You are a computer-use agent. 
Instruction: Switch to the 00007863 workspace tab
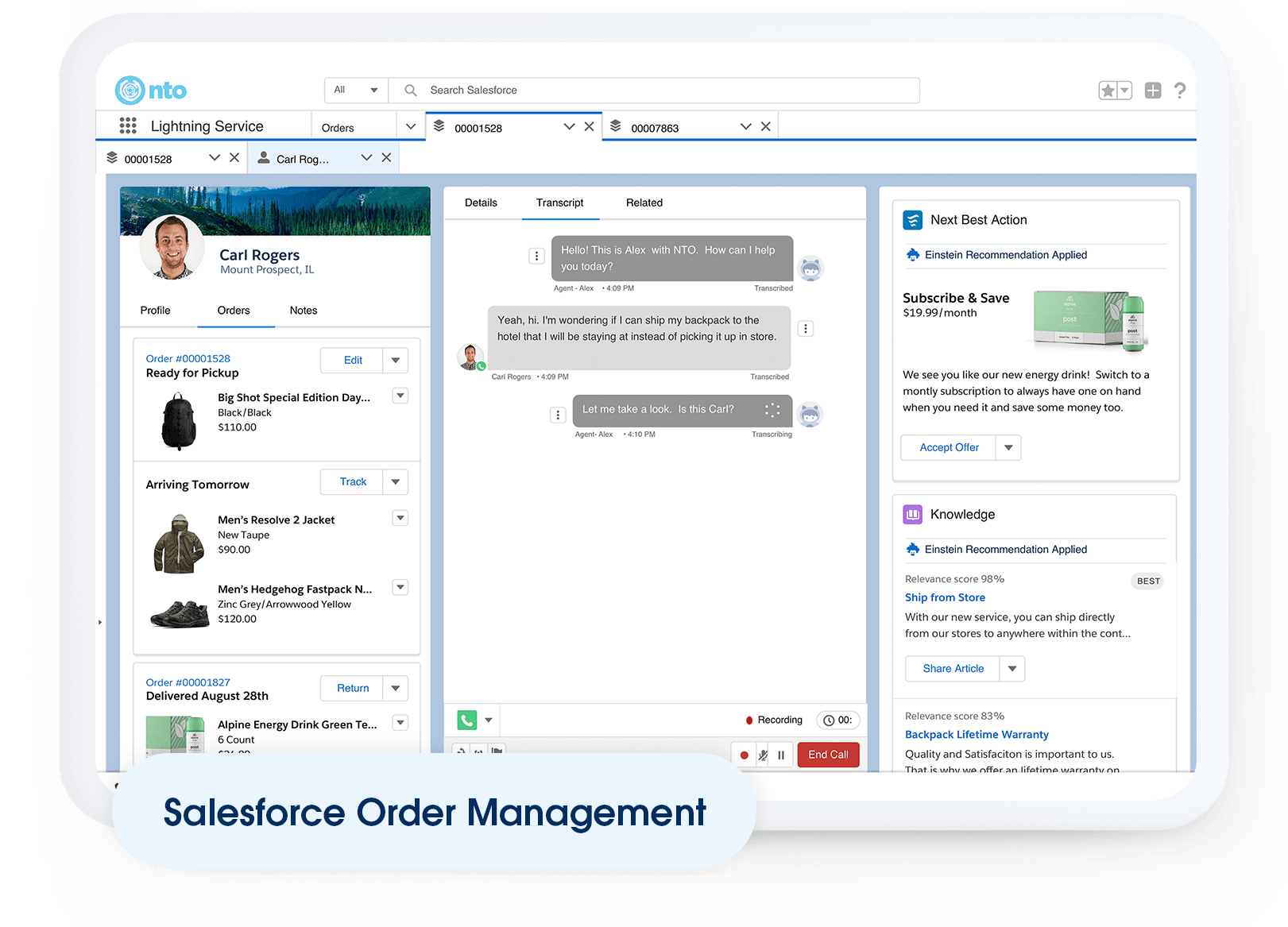[655, 128]
